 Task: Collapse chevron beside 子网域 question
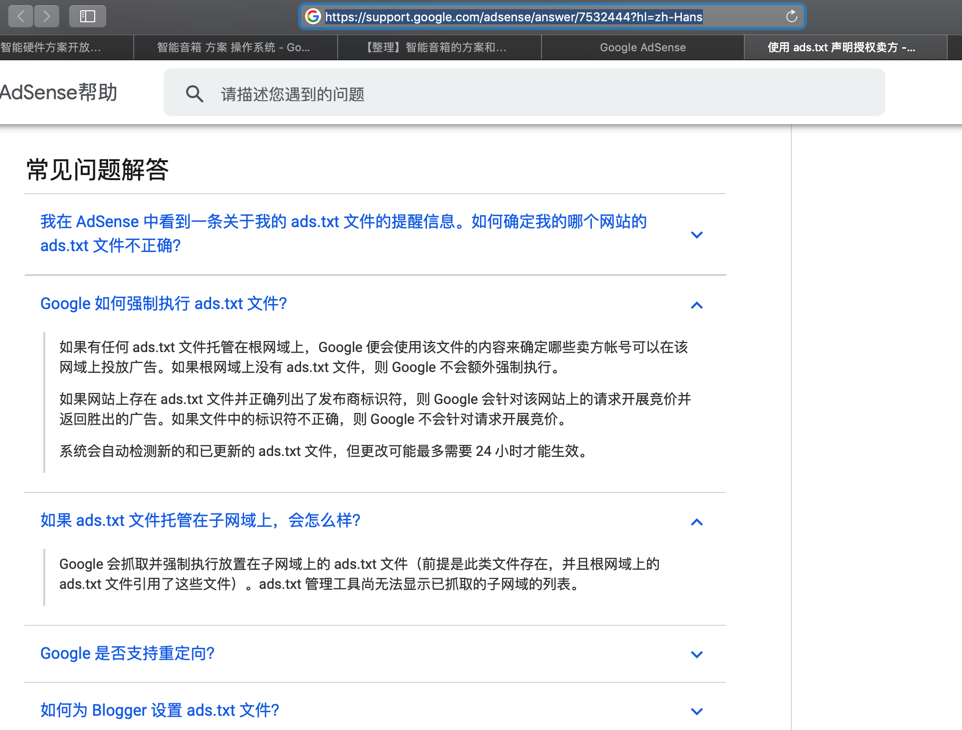tap(696, 522)
